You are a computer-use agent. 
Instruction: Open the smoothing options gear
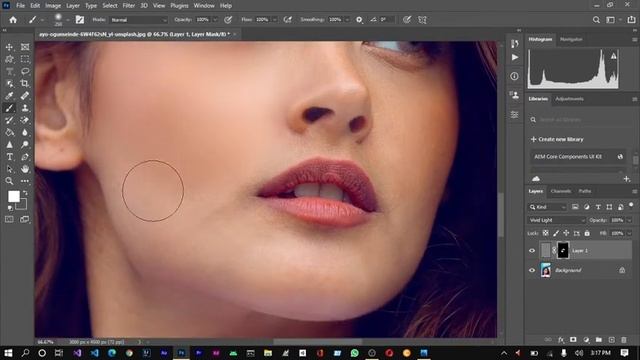(359, 20)
